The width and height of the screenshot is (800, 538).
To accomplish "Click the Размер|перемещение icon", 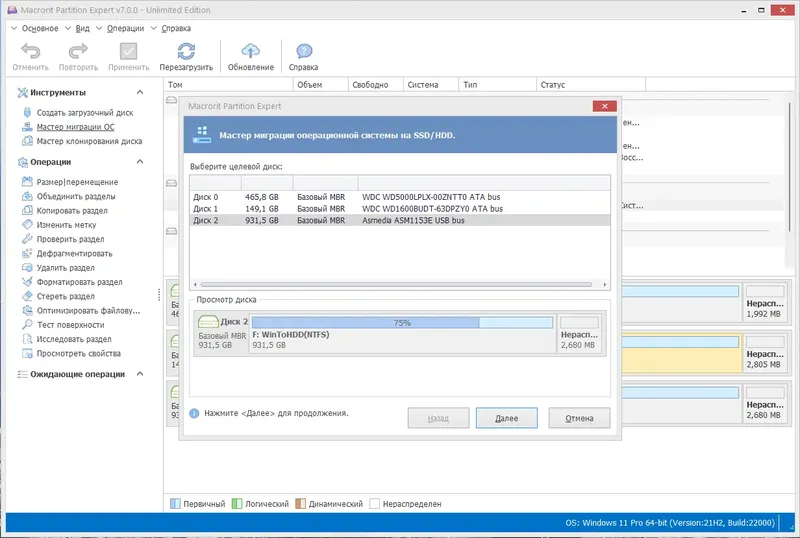I will [x=28, y=182].
